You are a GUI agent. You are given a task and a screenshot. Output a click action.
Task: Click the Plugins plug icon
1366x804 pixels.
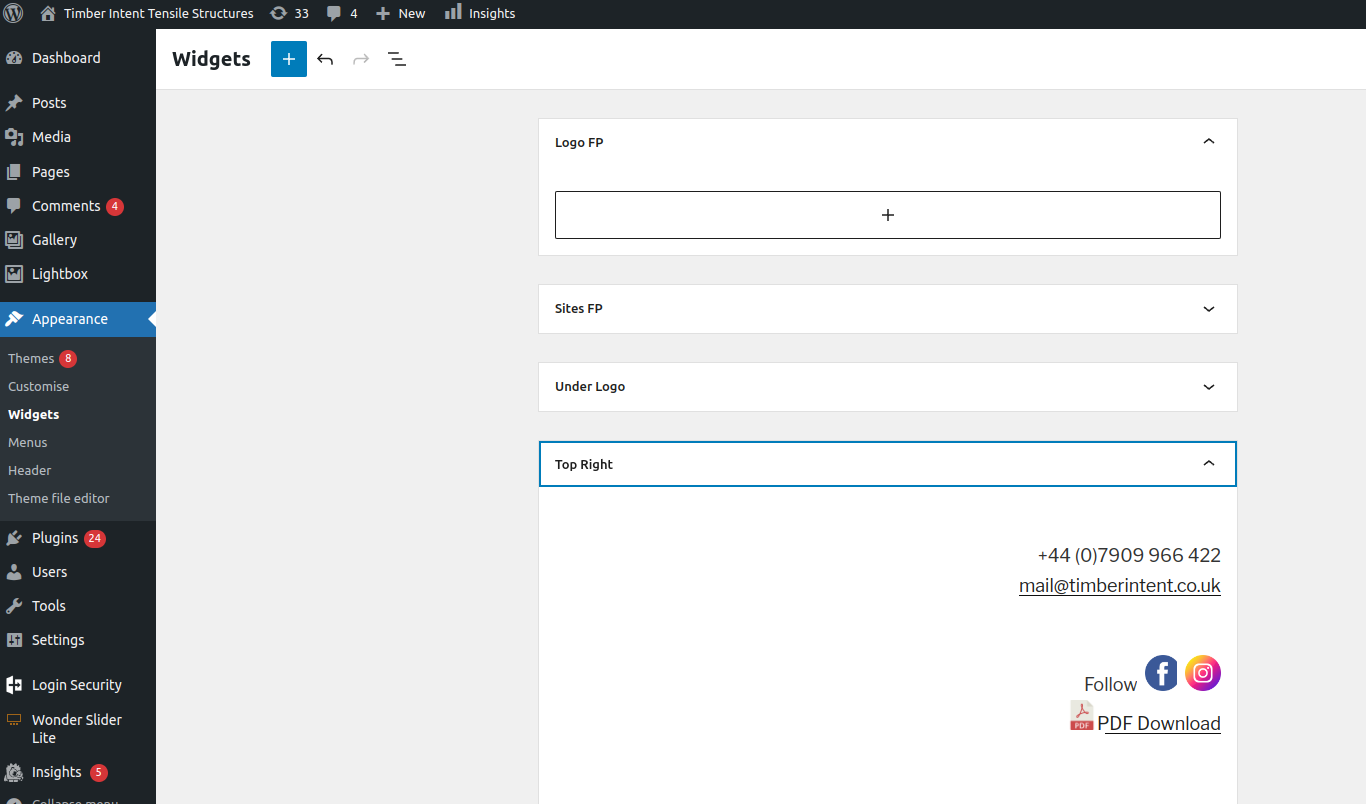click(14, 538)
